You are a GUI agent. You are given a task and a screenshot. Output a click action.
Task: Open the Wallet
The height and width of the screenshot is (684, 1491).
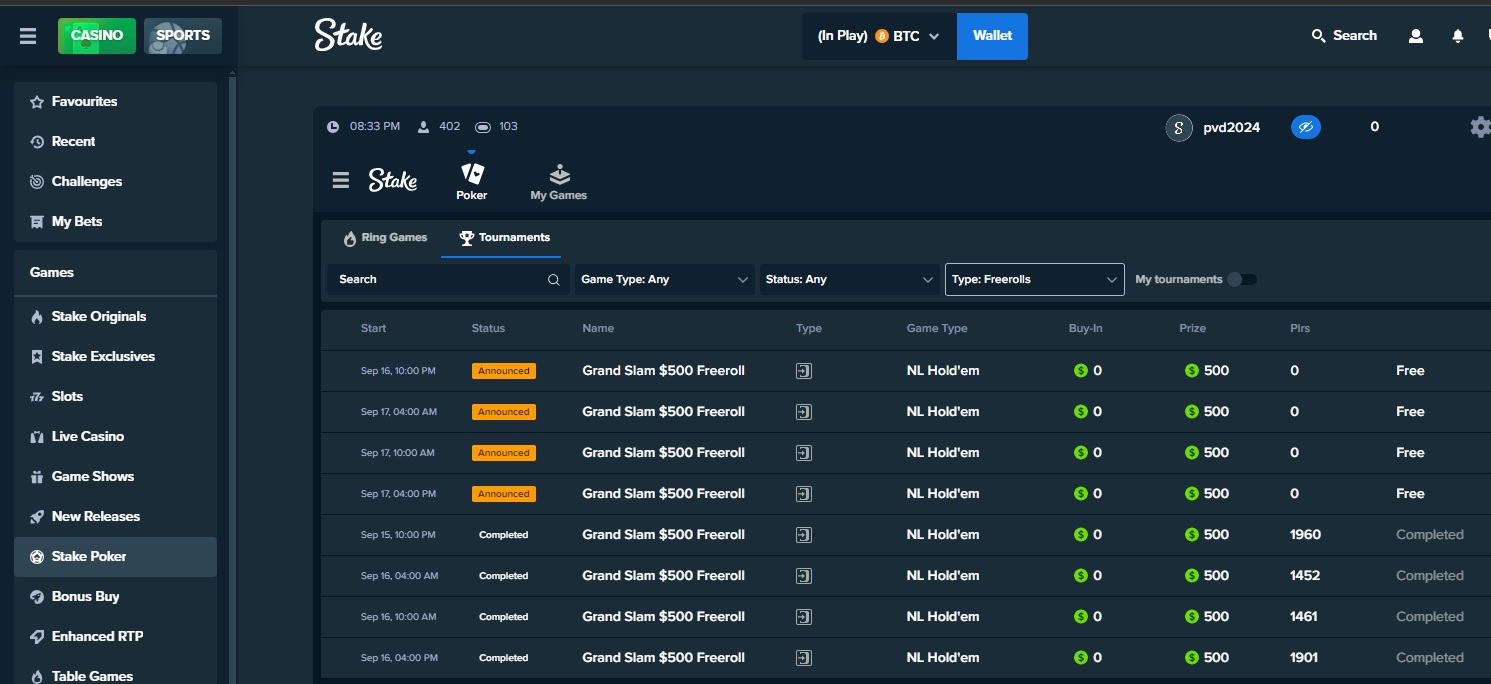click(x=992, y=36)
